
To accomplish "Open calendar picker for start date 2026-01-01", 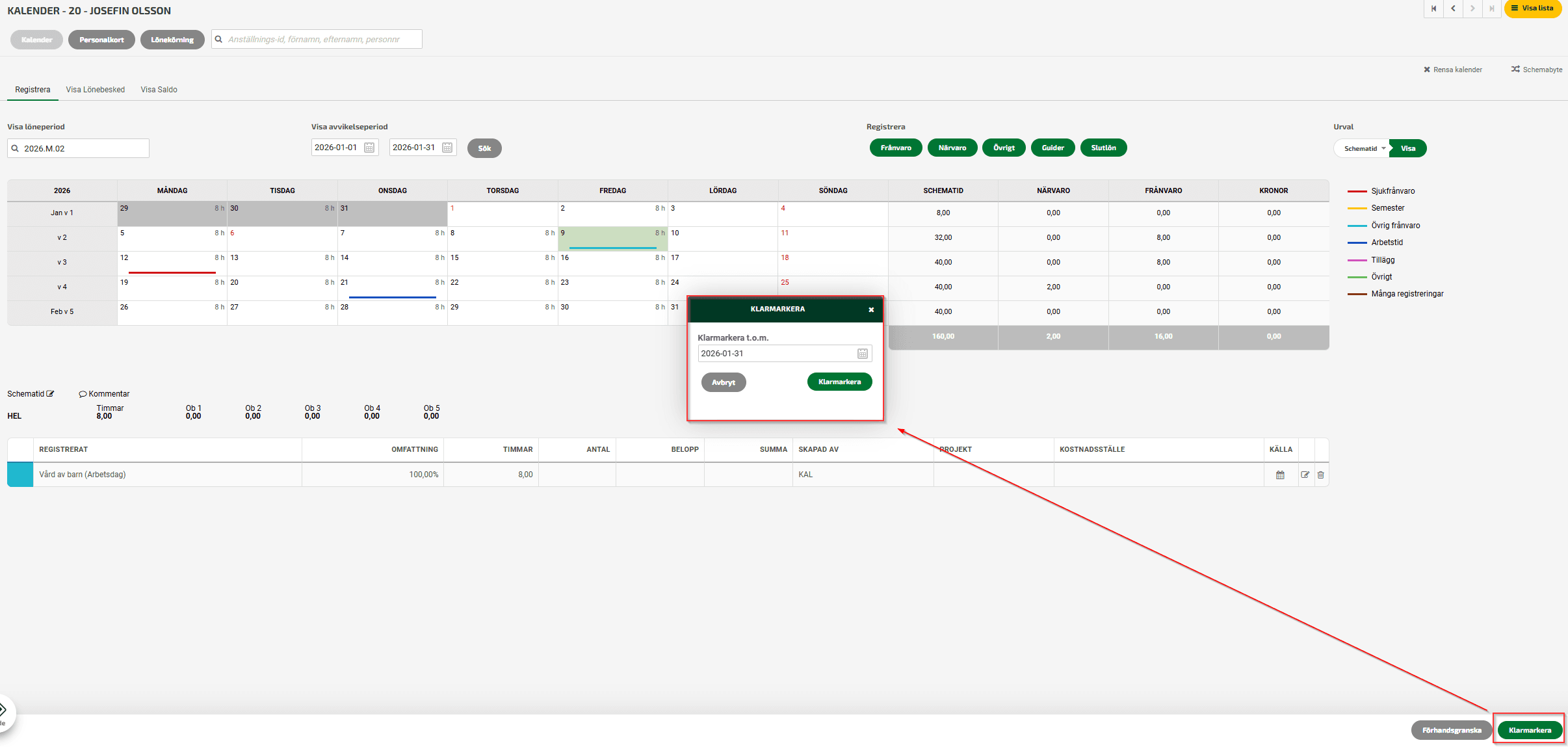I will [369, 148].
